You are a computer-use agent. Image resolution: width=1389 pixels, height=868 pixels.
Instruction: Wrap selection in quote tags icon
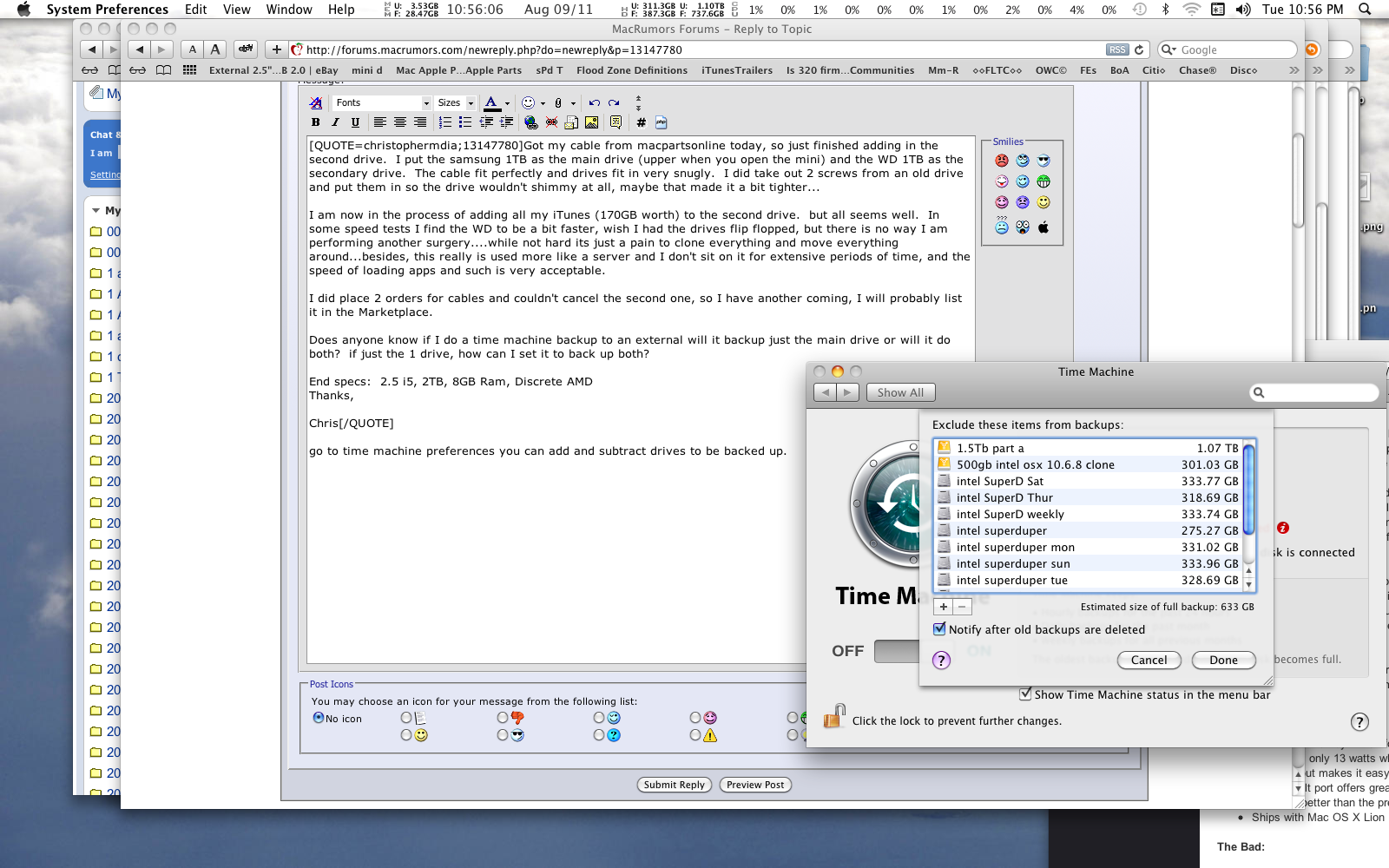(616, 122)
